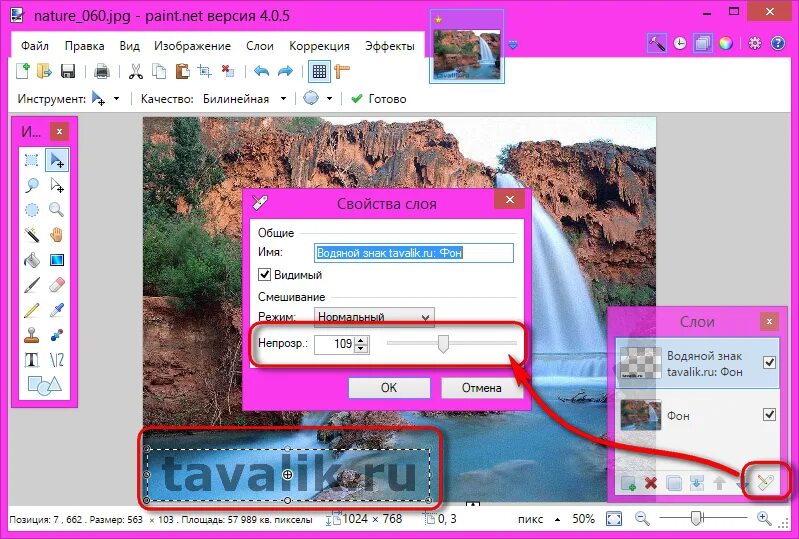The image size is (799, 539).
Task: Paste from clipboard using the Paste icon
Action: point(182,71)
